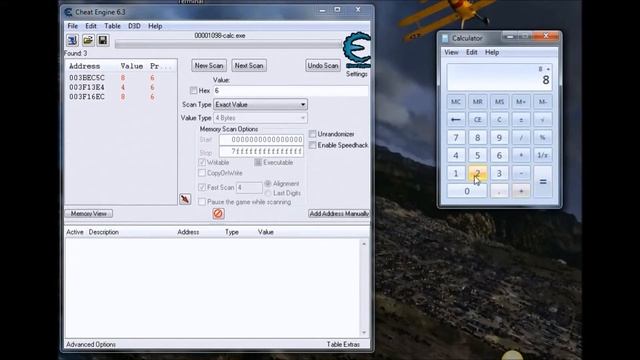Image resolution: width=640 pixels, height=360 pixels.
Task: Open the process list icon in Cheat Engine
Action: click(72, 40)
